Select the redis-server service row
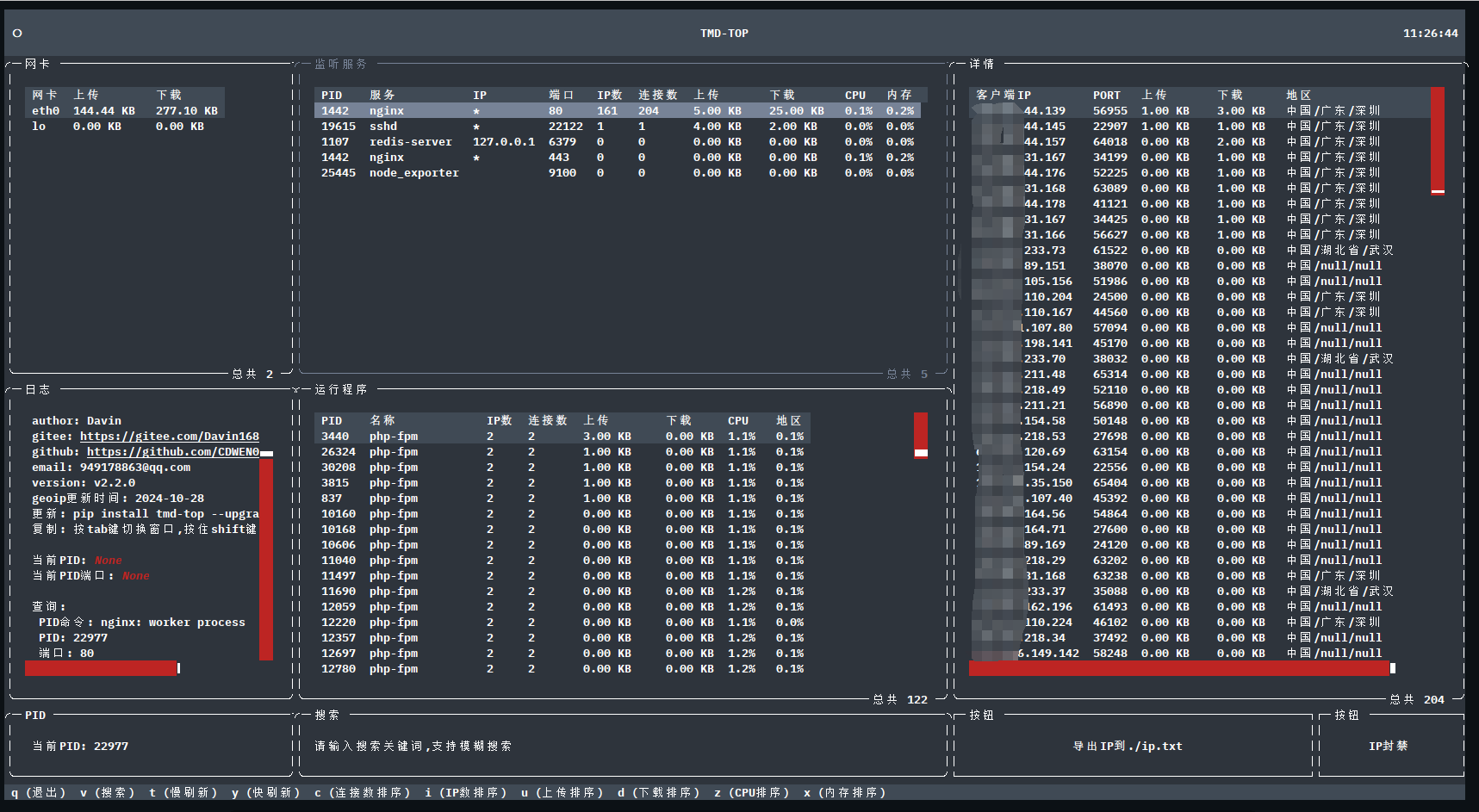The height and width of the screenshot is (812, 1479). [618, 142]
